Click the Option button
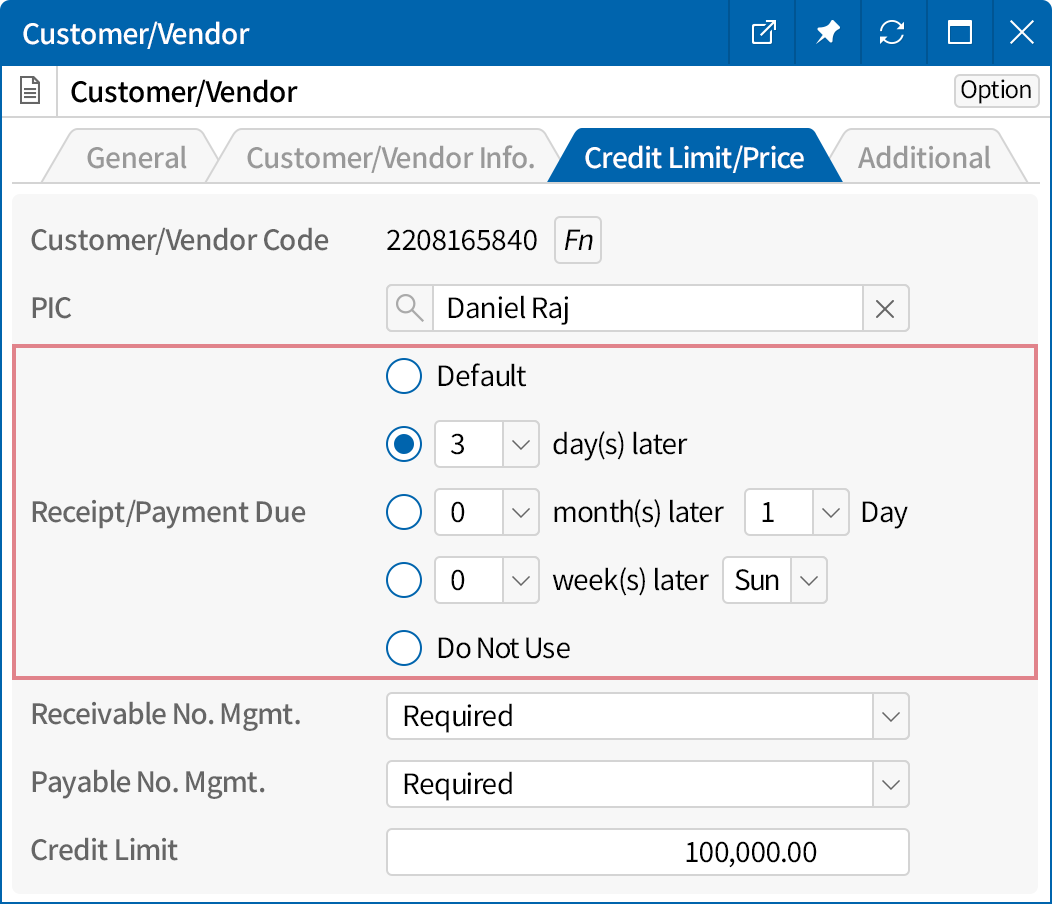 coord(995,90)
